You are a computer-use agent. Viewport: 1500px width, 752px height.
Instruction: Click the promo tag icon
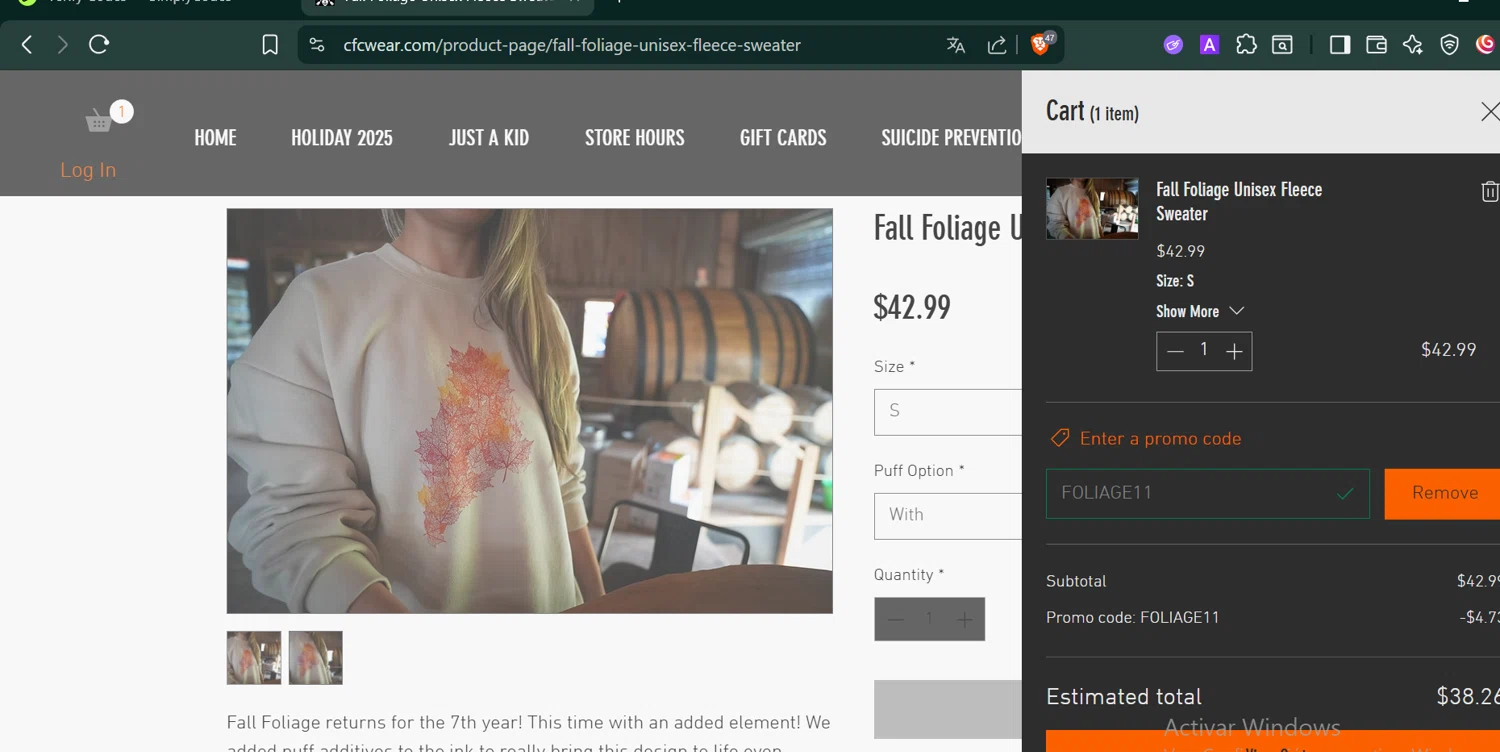[x=1060, y=439]
